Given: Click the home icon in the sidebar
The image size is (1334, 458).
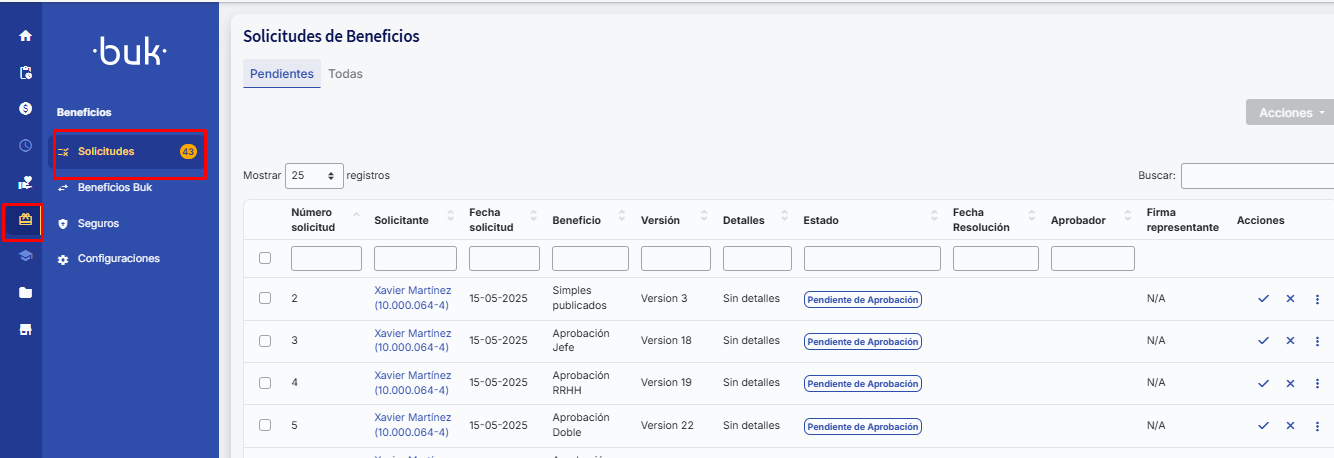Looking at the screenshot, I should point(26,36).
